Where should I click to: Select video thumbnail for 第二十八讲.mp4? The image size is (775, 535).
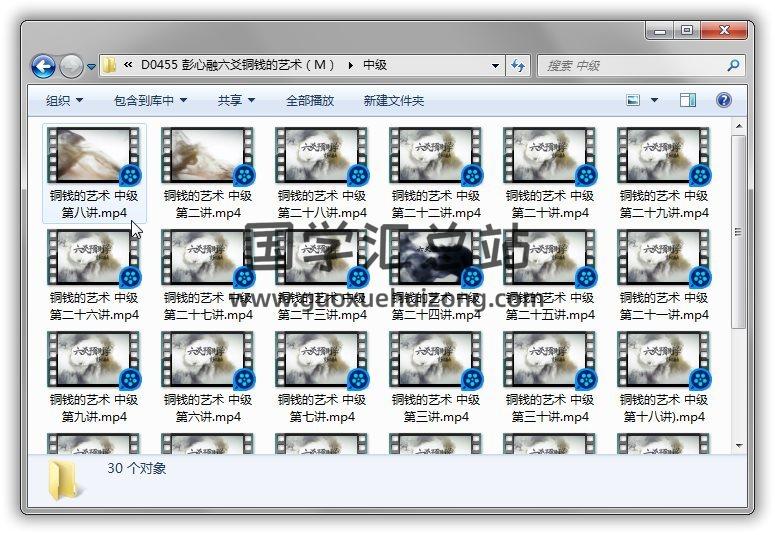(x=322, y=155)
